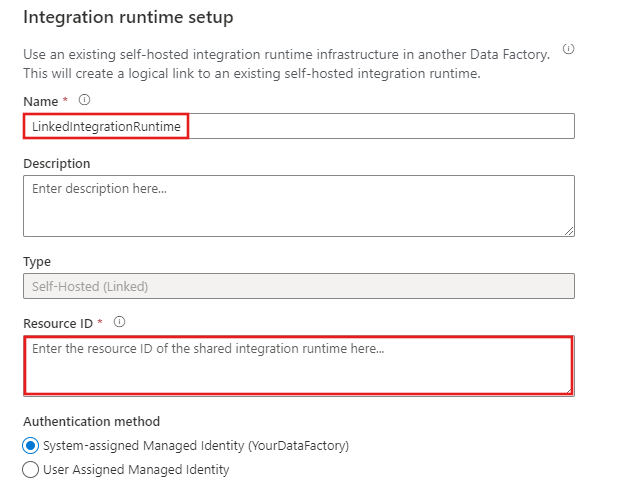This screenshot has width=629, height=501.
Task: Select the User Assigned Managed Identity radio button
Action: (30, 469)
